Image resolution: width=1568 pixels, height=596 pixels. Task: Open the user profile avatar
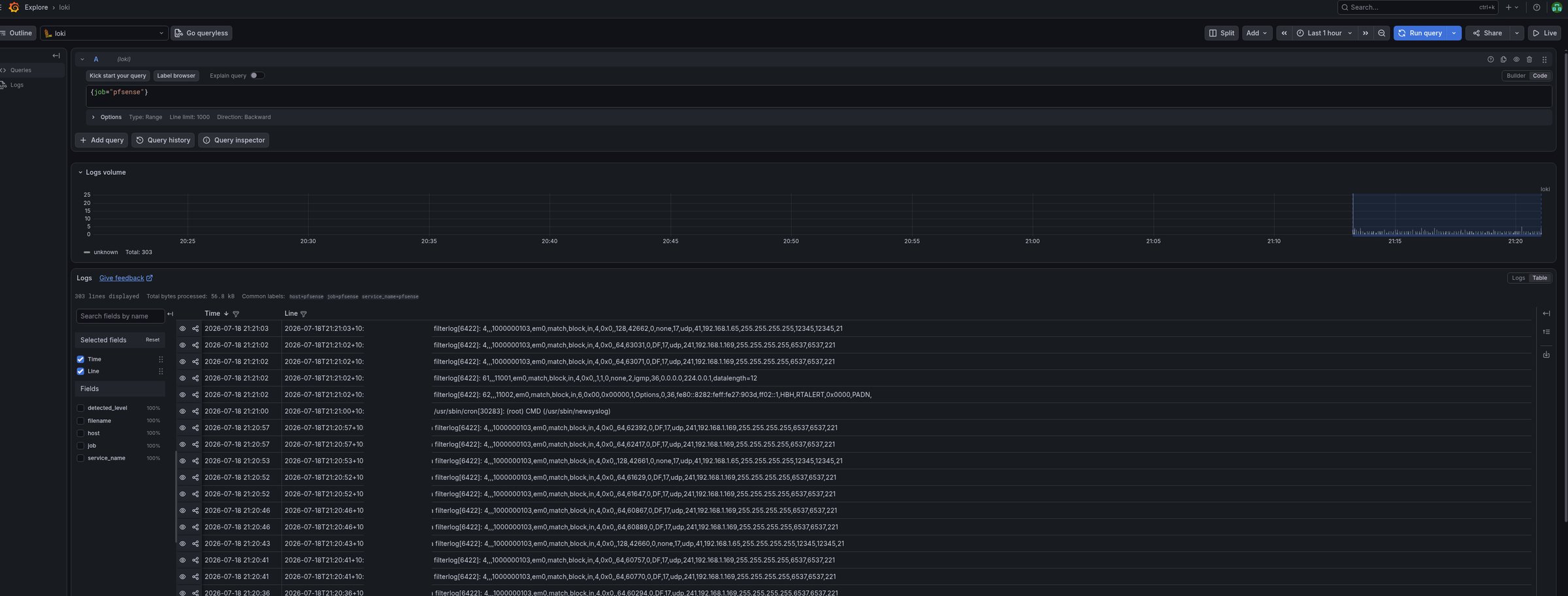[1557, 7]
